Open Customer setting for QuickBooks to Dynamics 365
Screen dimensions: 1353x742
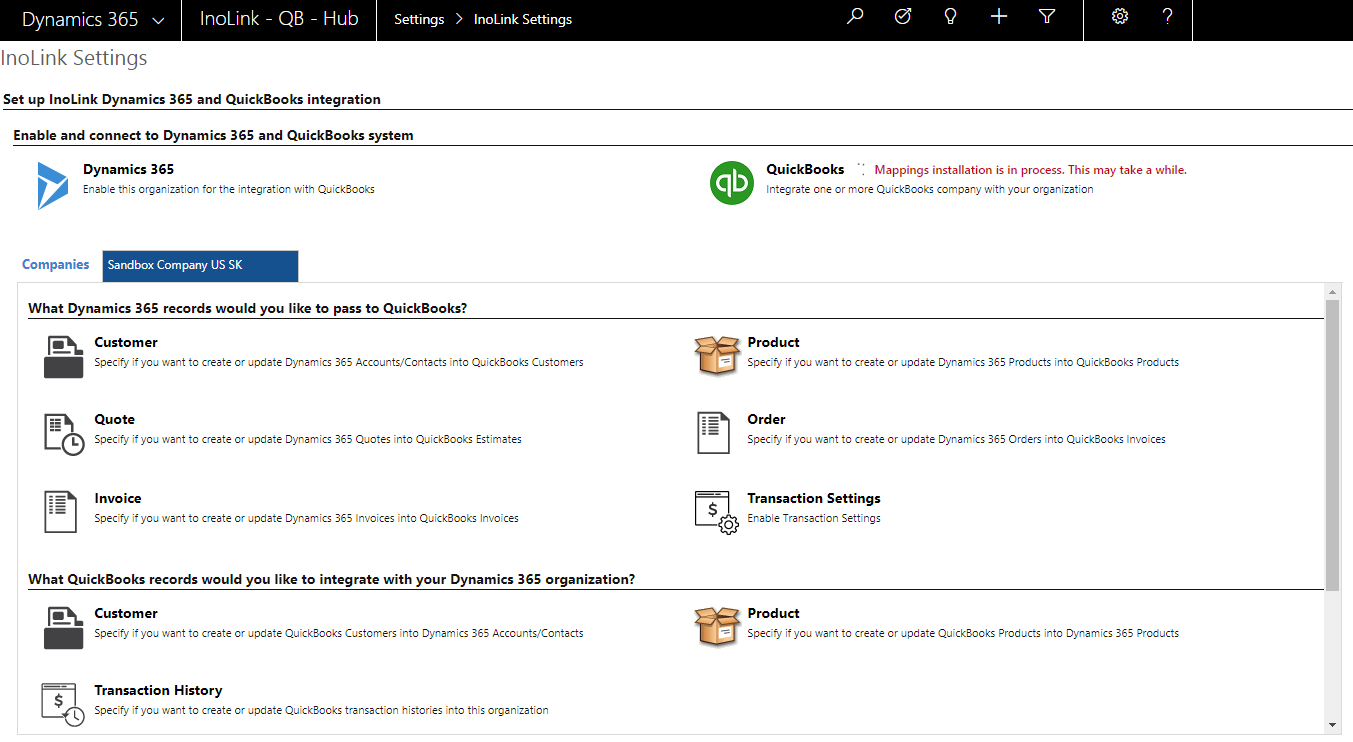click(126, 613)
